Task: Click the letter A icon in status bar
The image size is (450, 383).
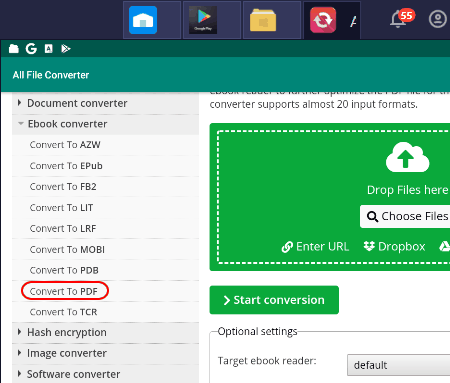Action: pos(49,49)
